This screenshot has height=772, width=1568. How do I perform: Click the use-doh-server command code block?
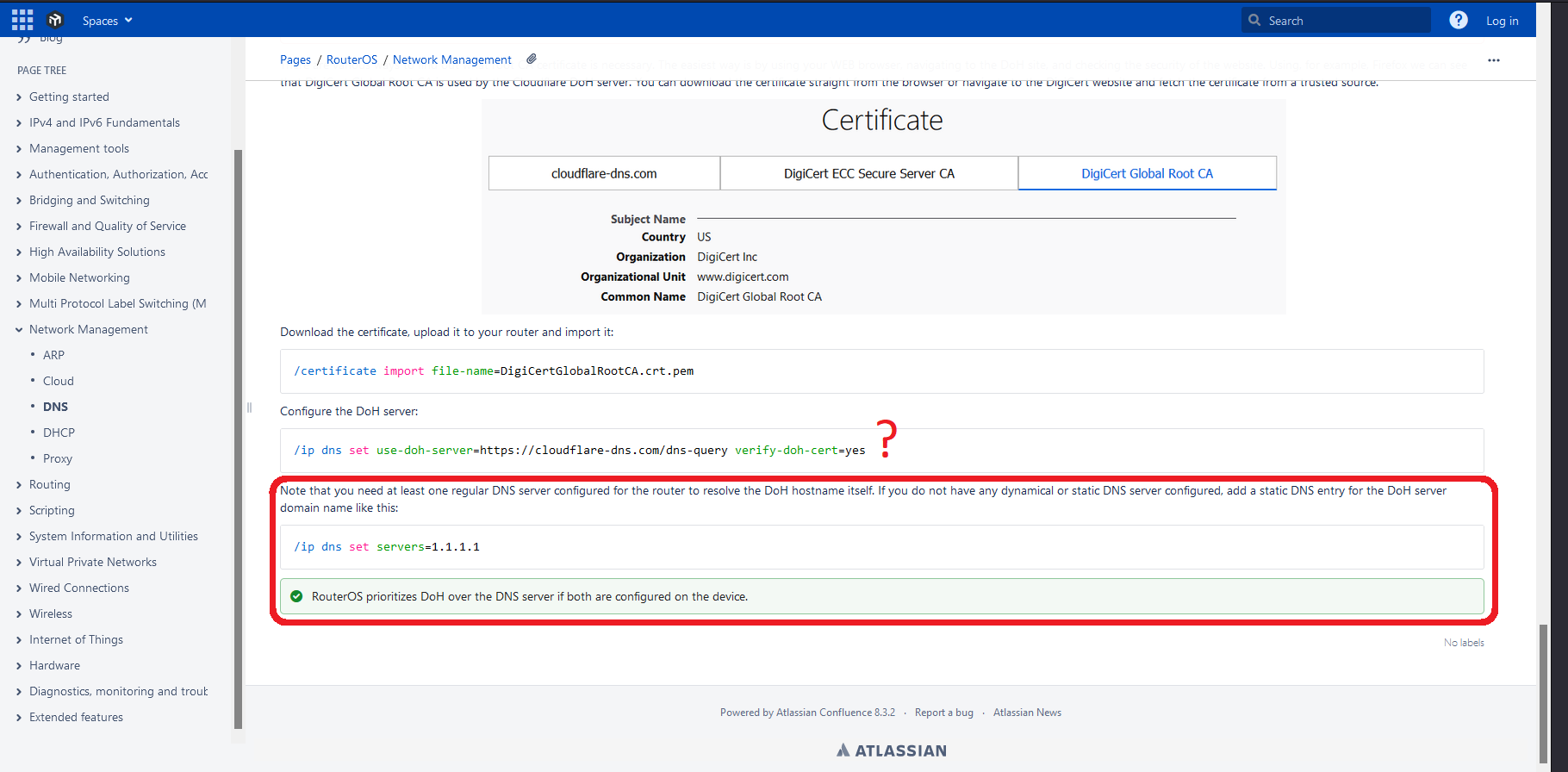point(881,451)
